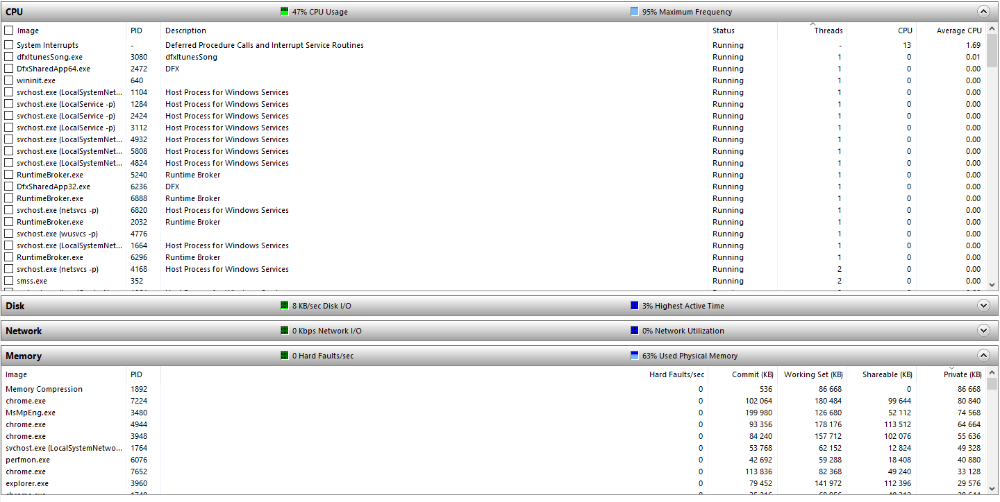Click the blue Maximum Frequency indicator icon

pos(634,11)
